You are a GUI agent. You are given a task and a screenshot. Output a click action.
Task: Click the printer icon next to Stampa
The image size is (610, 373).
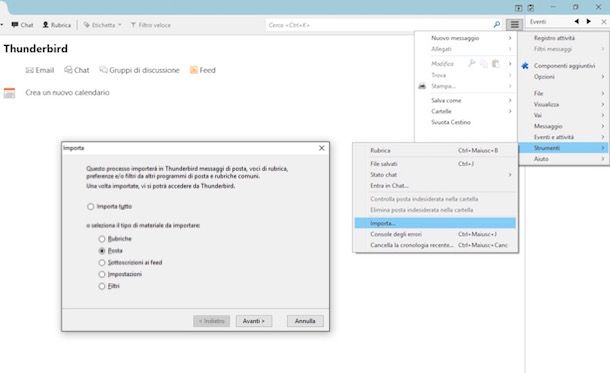point(422,86)
